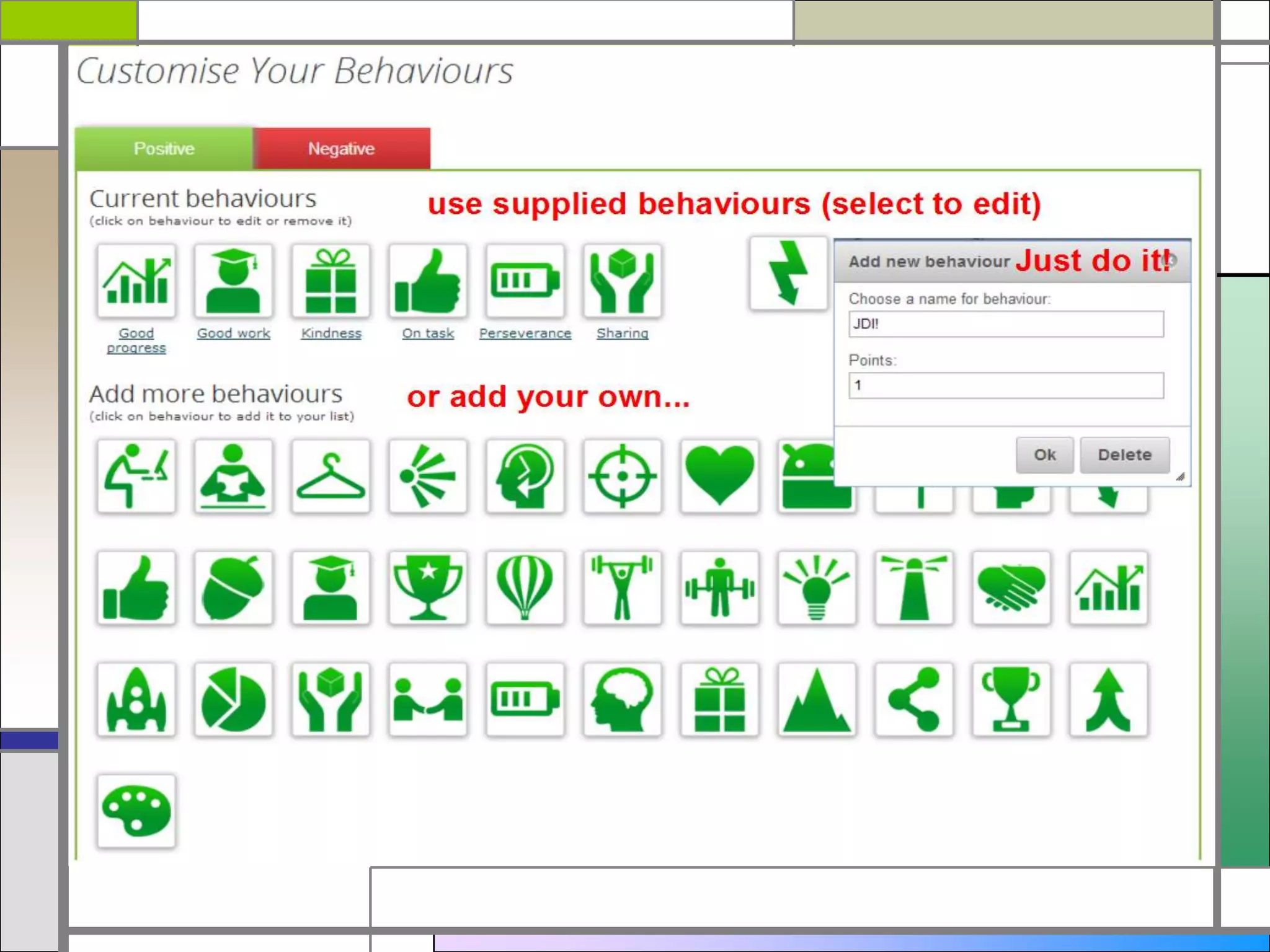This screenshot has width=1270, height=952.
Task: Click the behaviour name field containing JDI!
Action: (x=1005, y=324)
